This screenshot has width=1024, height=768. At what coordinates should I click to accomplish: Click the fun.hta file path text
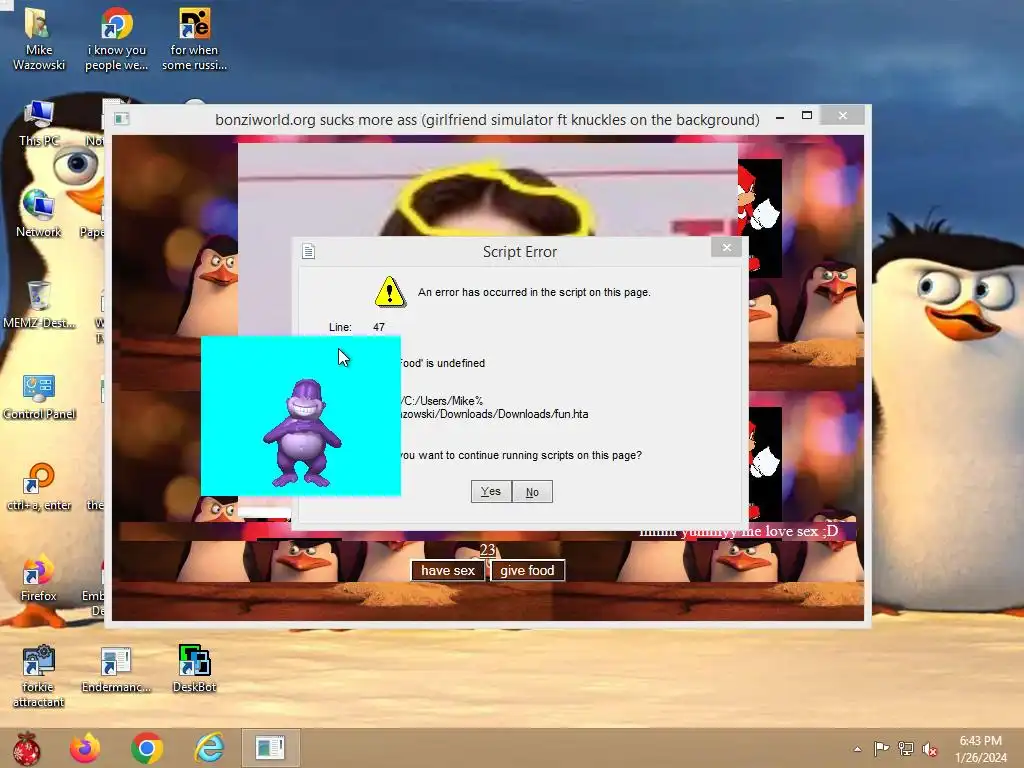pos(494,408)
